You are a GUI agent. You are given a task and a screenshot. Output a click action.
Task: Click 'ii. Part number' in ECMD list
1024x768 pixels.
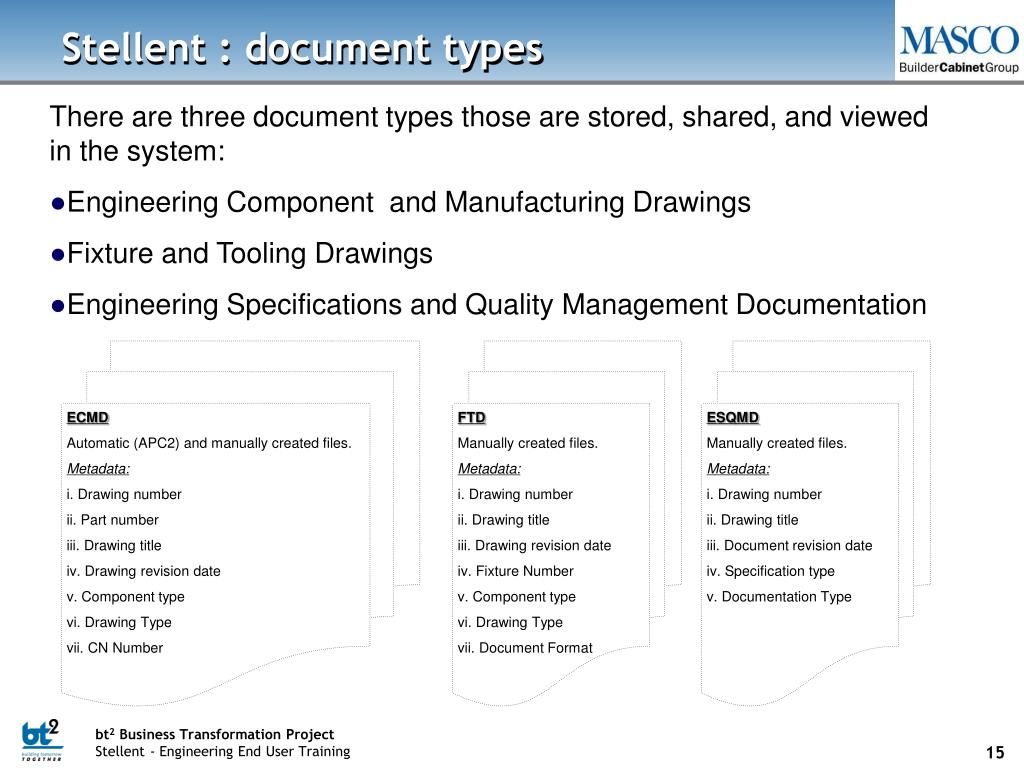click(x=112, y=520)
